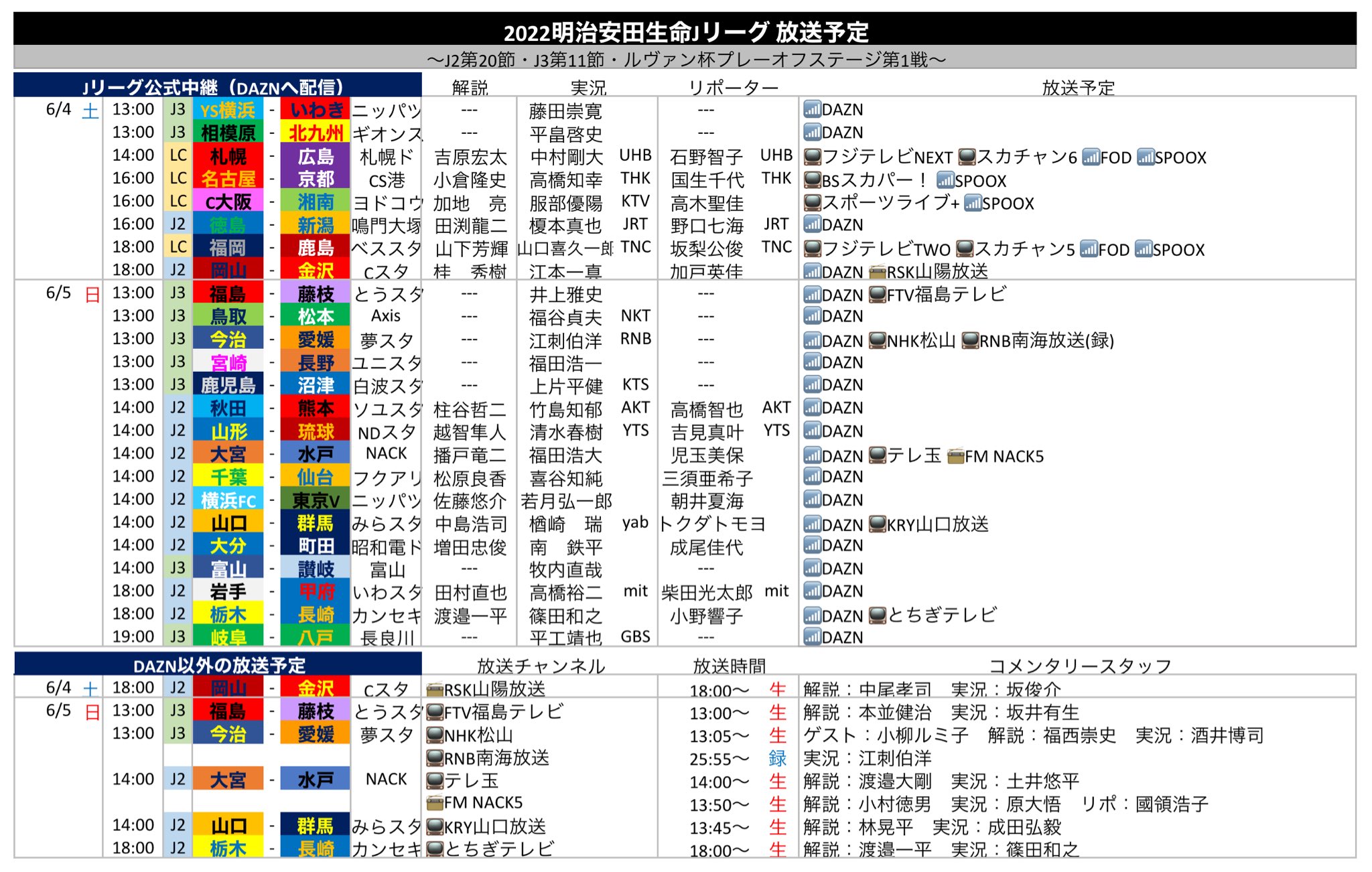This screenshot has width=1372, height=872.
Task: Click the TV icon before とちぎテレビ in bottom table
Action: point(435,849)
